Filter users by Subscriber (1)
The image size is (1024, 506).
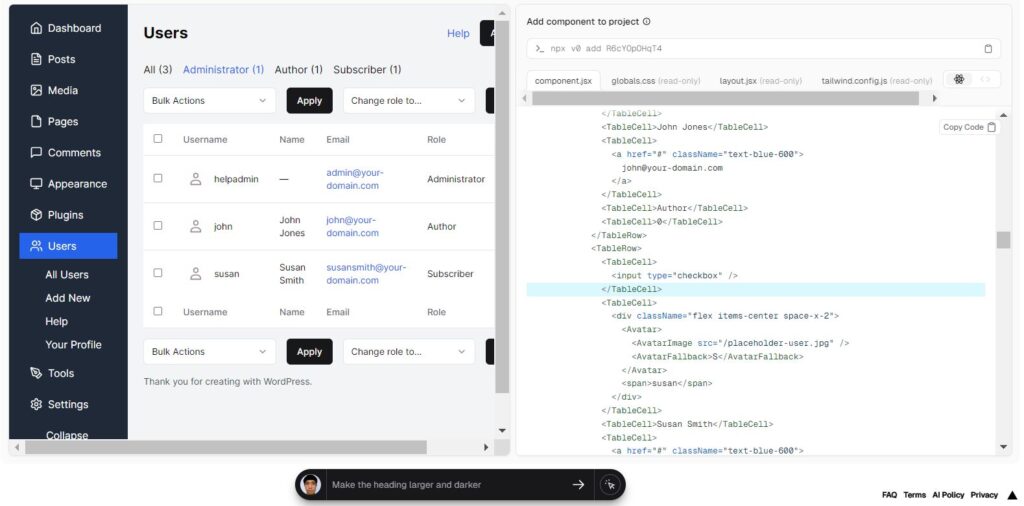(367, 70)
